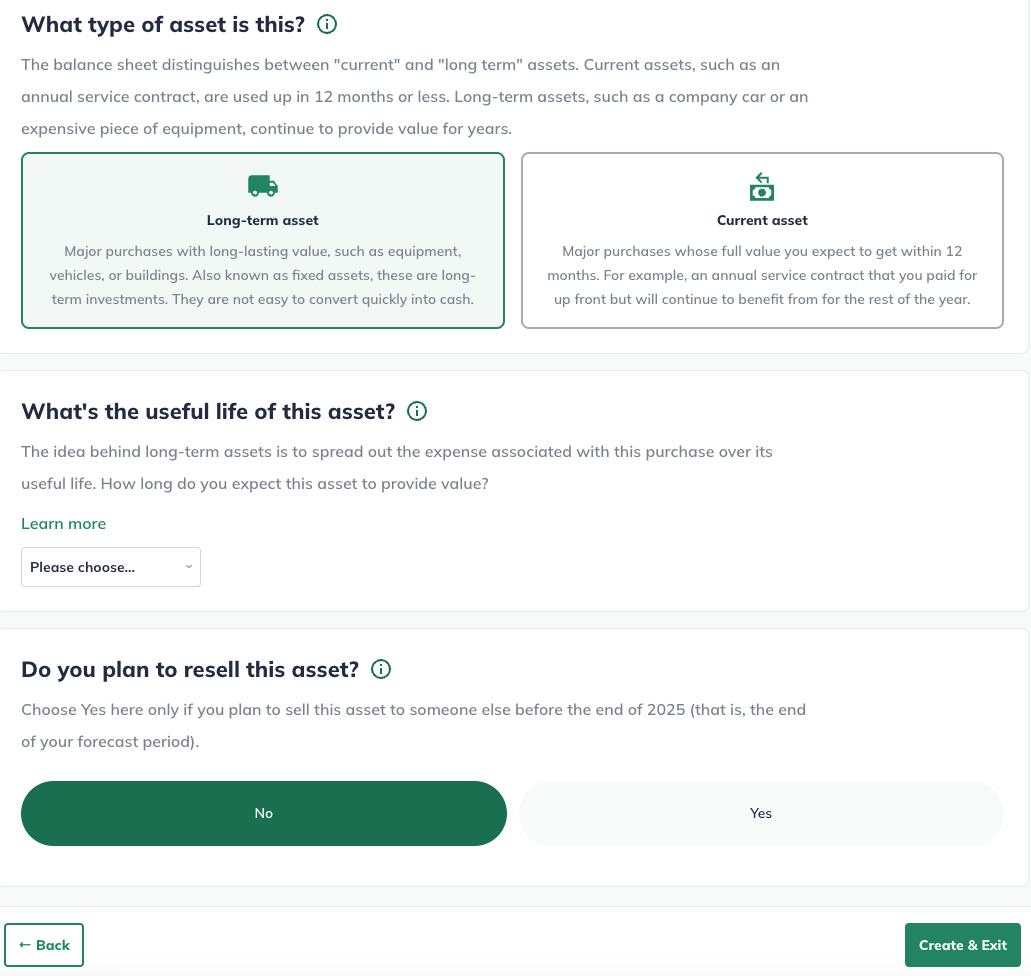1031x976 pixels.
Task: Click the chevron on the useful life dropdown
Action: coord(189,566)
